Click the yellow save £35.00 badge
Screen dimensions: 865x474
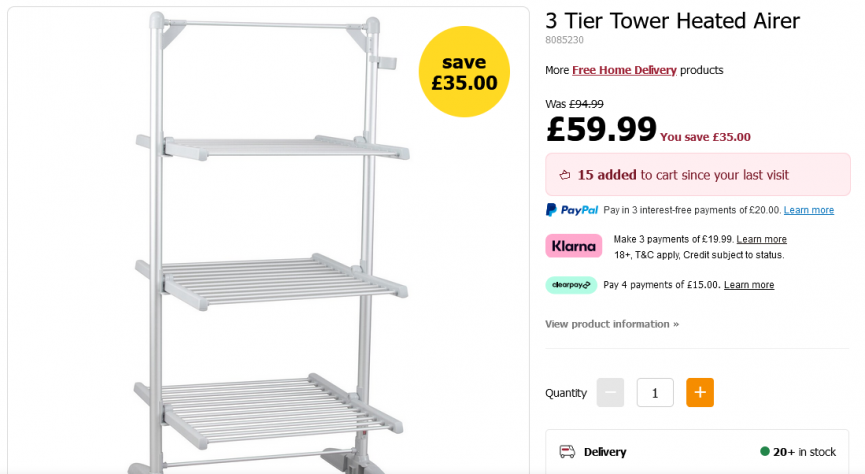[464, 72]
